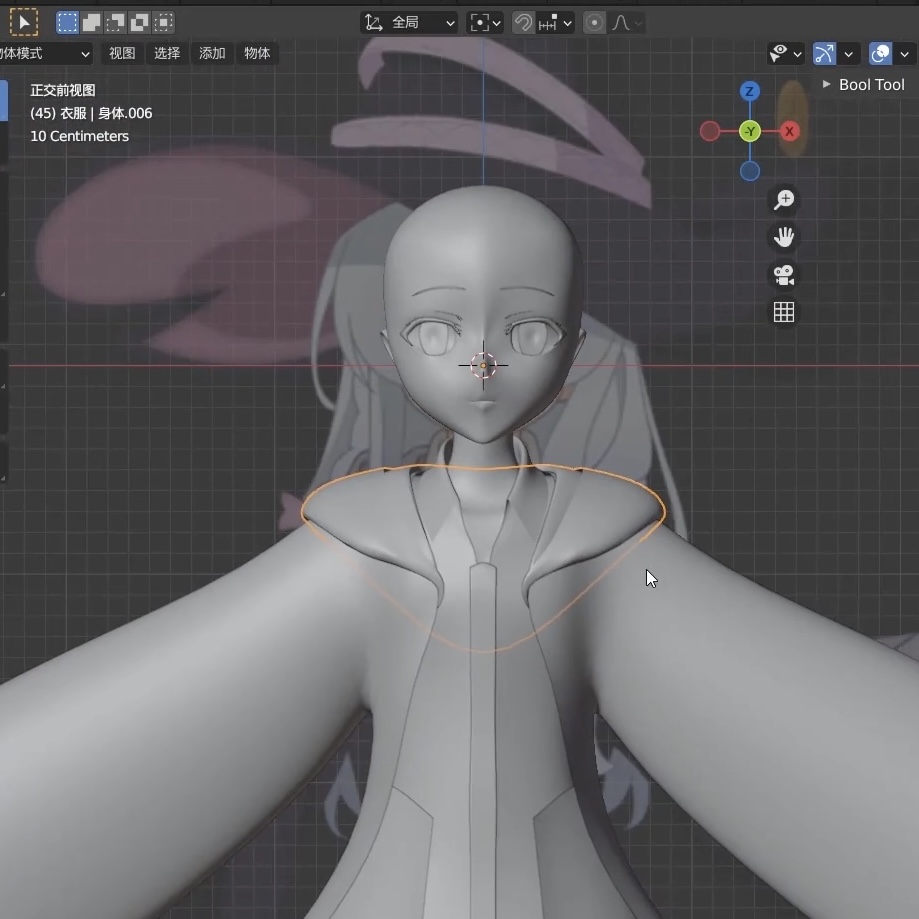Choose Set New Selection mode
919x919 pixels.
coord(67,22)
